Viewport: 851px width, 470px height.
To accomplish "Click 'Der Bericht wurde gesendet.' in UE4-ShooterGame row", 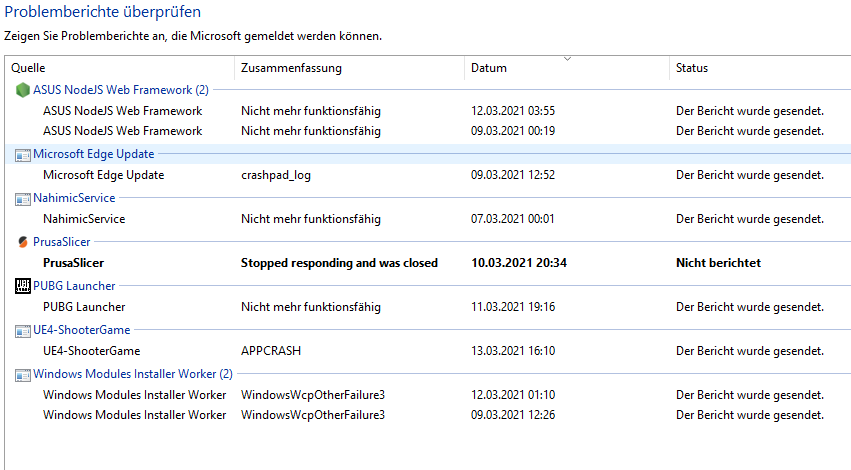I will [750, 351].
